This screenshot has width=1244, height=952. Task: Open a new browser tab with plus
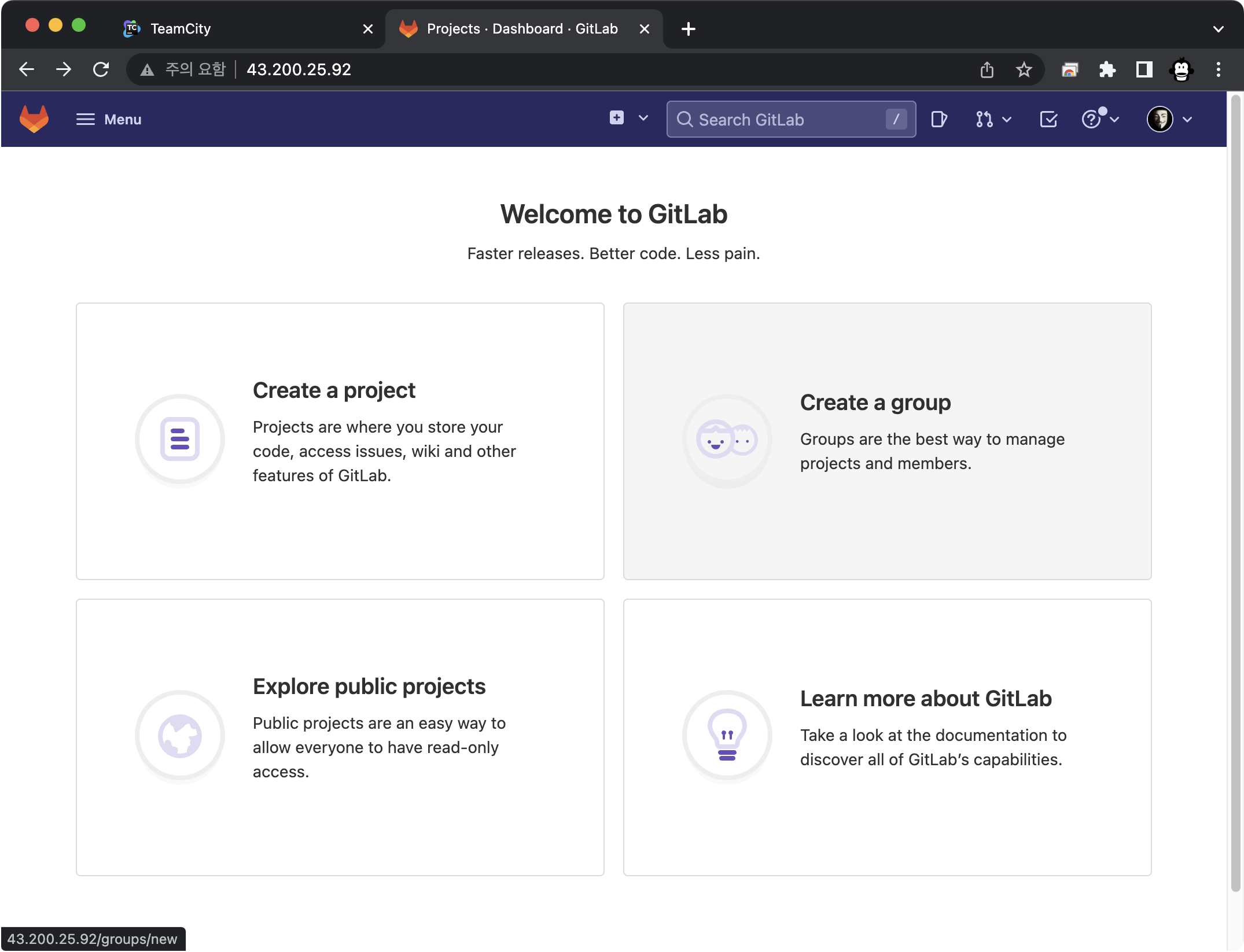(x=689, y=29)
